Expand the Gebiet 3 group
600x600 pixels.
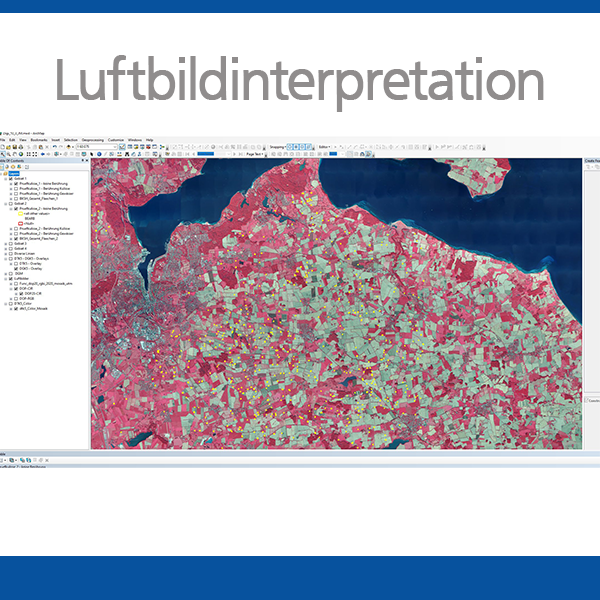pyautogui.click(x=3, y=244)
